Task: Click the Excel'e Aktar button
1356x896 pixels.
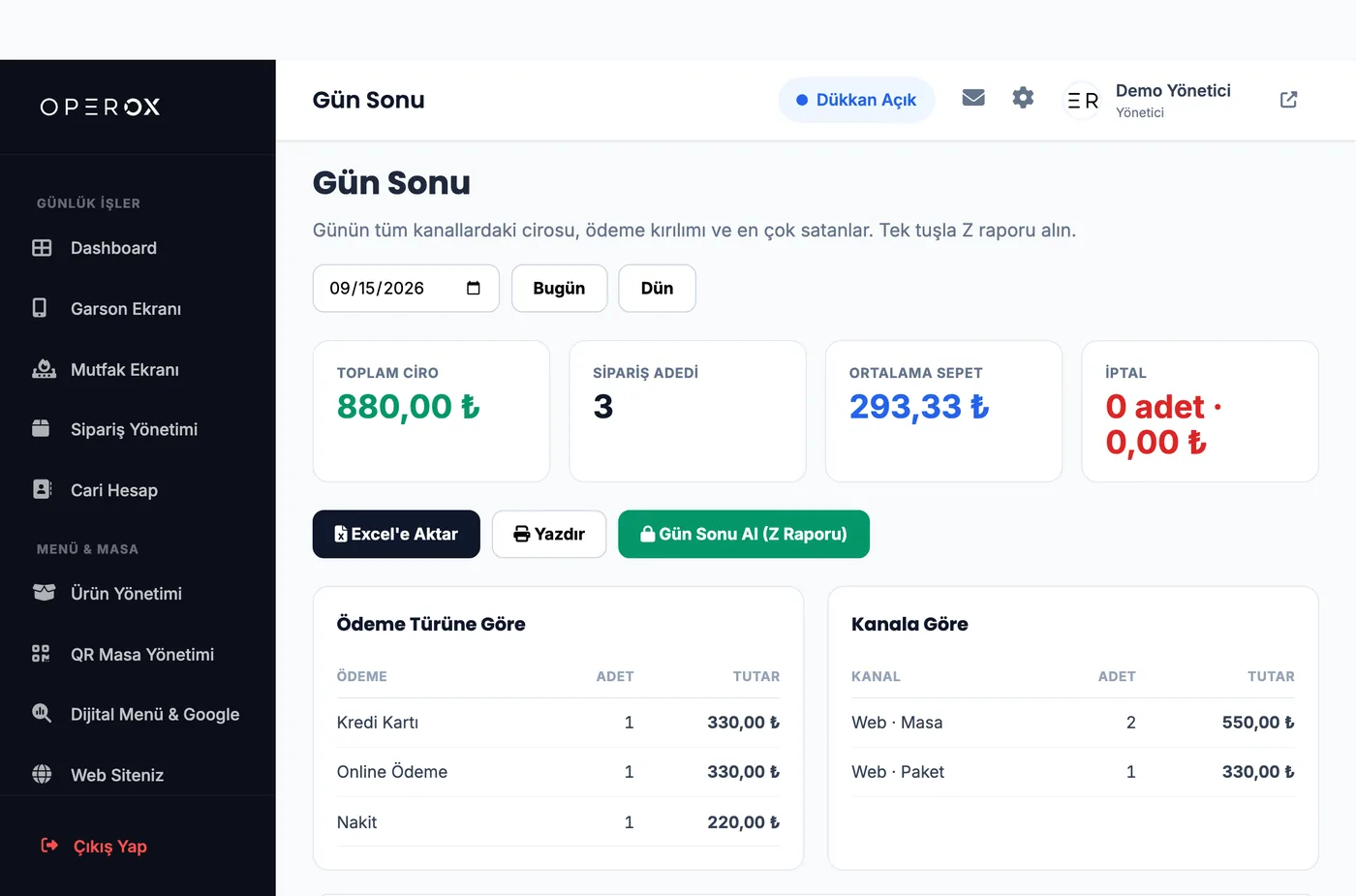Action: [396, 534]
